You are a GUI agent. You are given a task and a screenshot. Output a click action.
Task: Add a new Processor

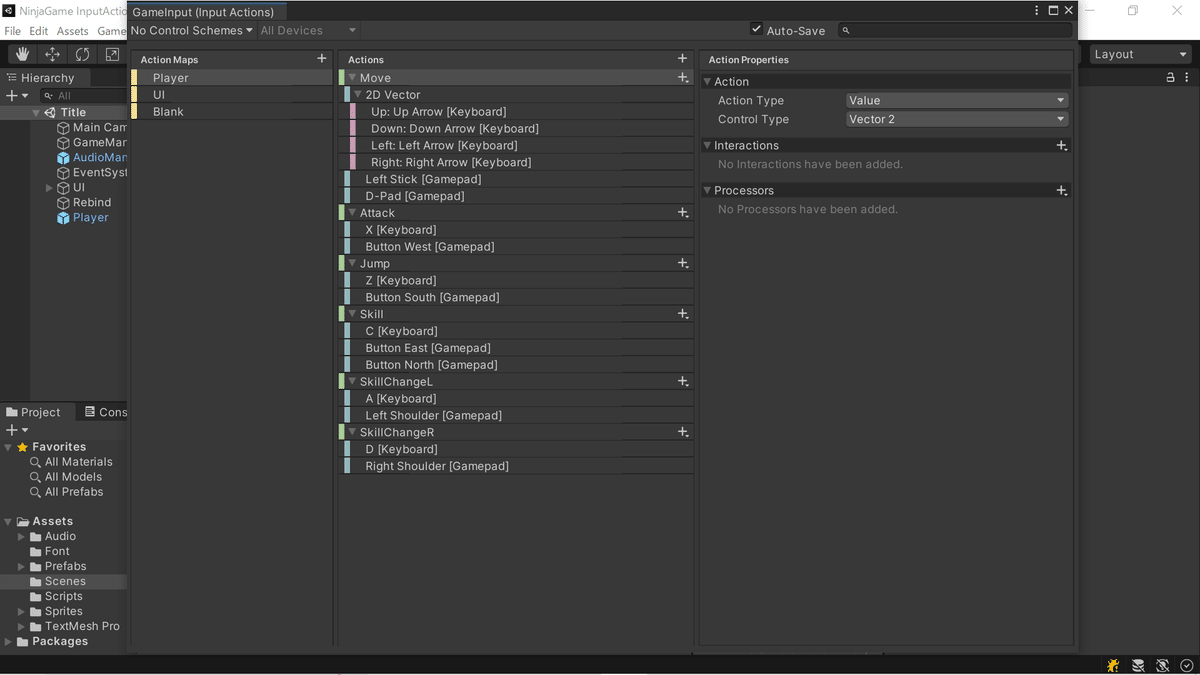pyautogui.click(x=1062, y=191)
